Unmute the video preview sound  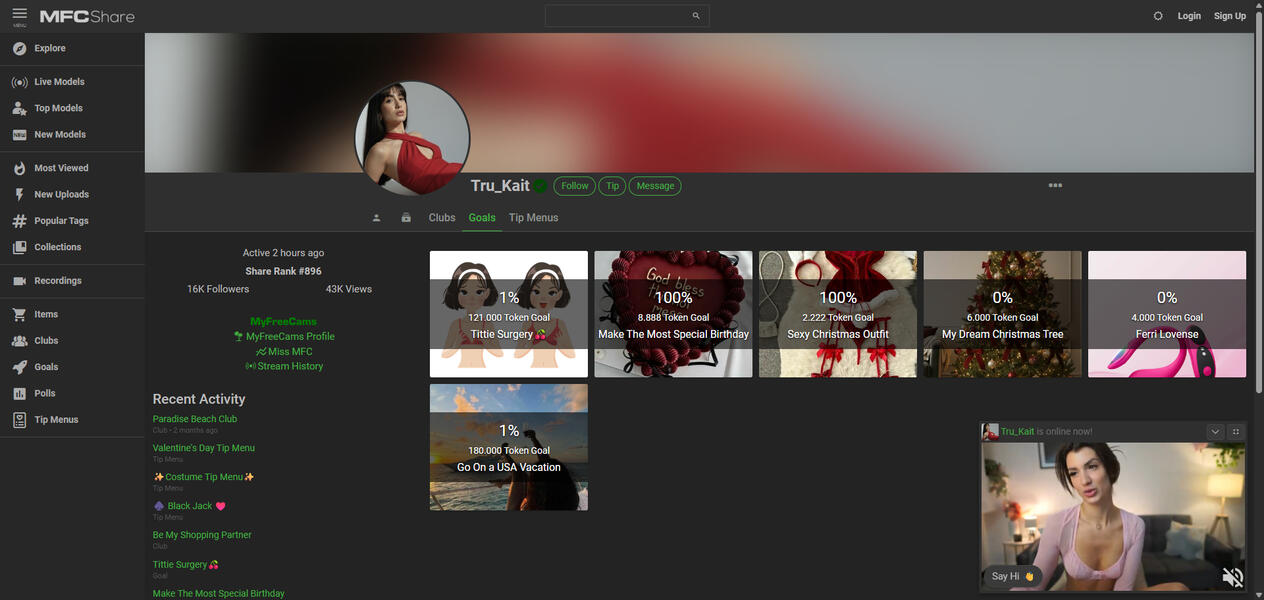point(1232,577)
